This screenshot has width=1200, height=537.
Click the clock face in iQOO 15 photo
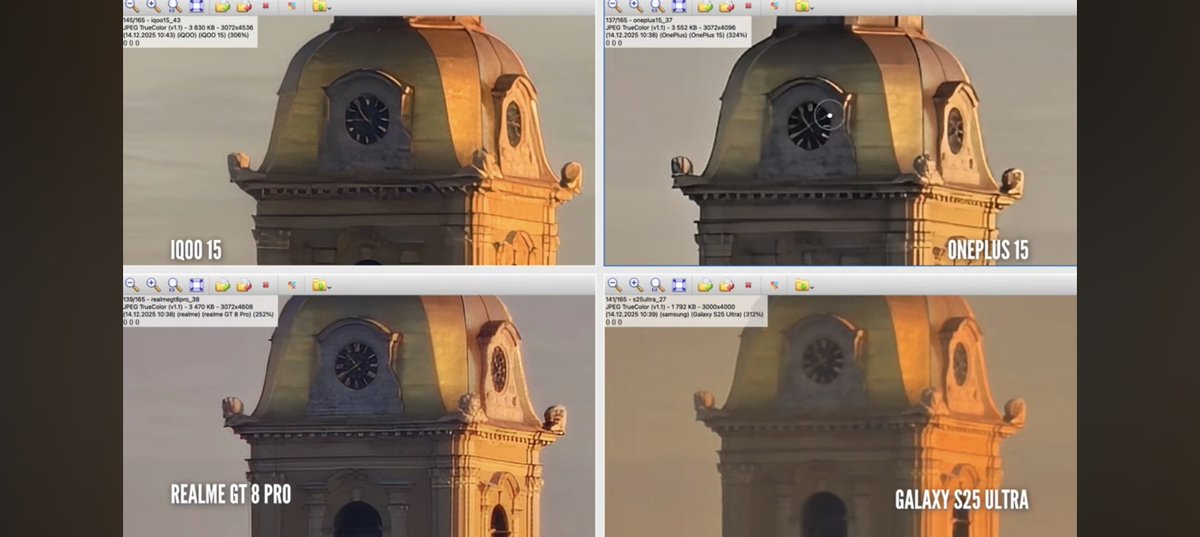point(367,119)
